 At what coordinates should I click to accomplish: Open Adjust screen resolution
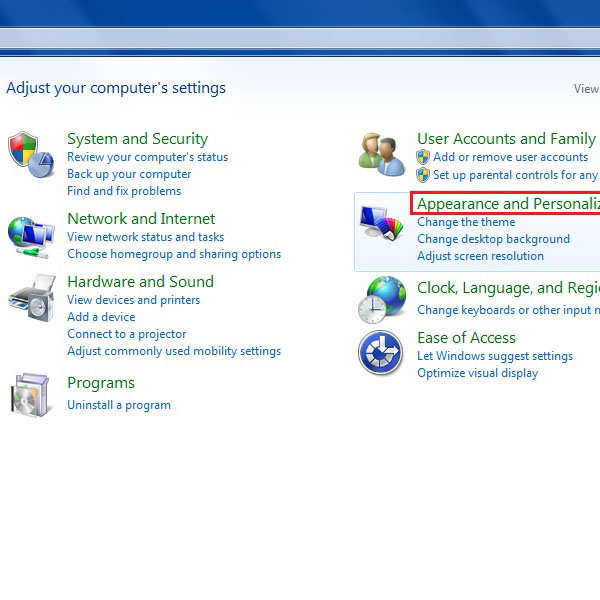(480, 256)
